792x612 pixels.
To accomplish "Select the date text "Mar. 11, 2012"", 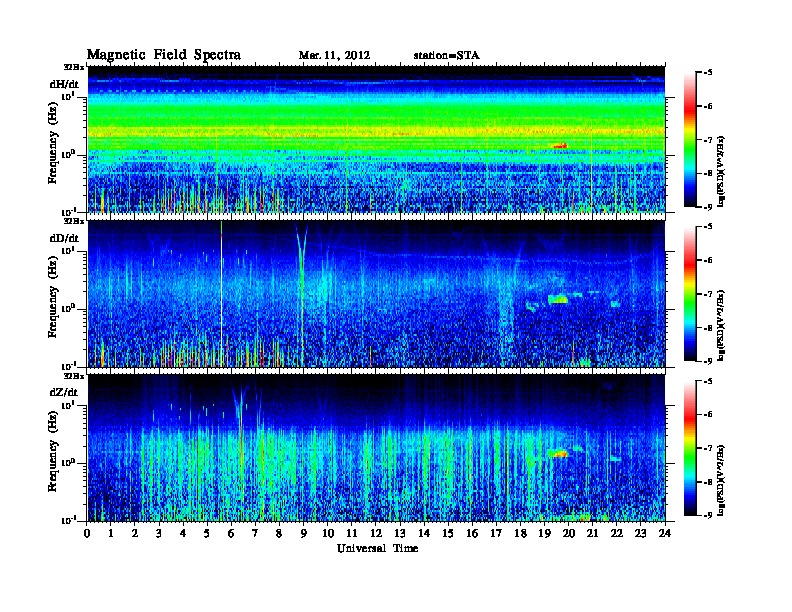I will coord(334,56).
